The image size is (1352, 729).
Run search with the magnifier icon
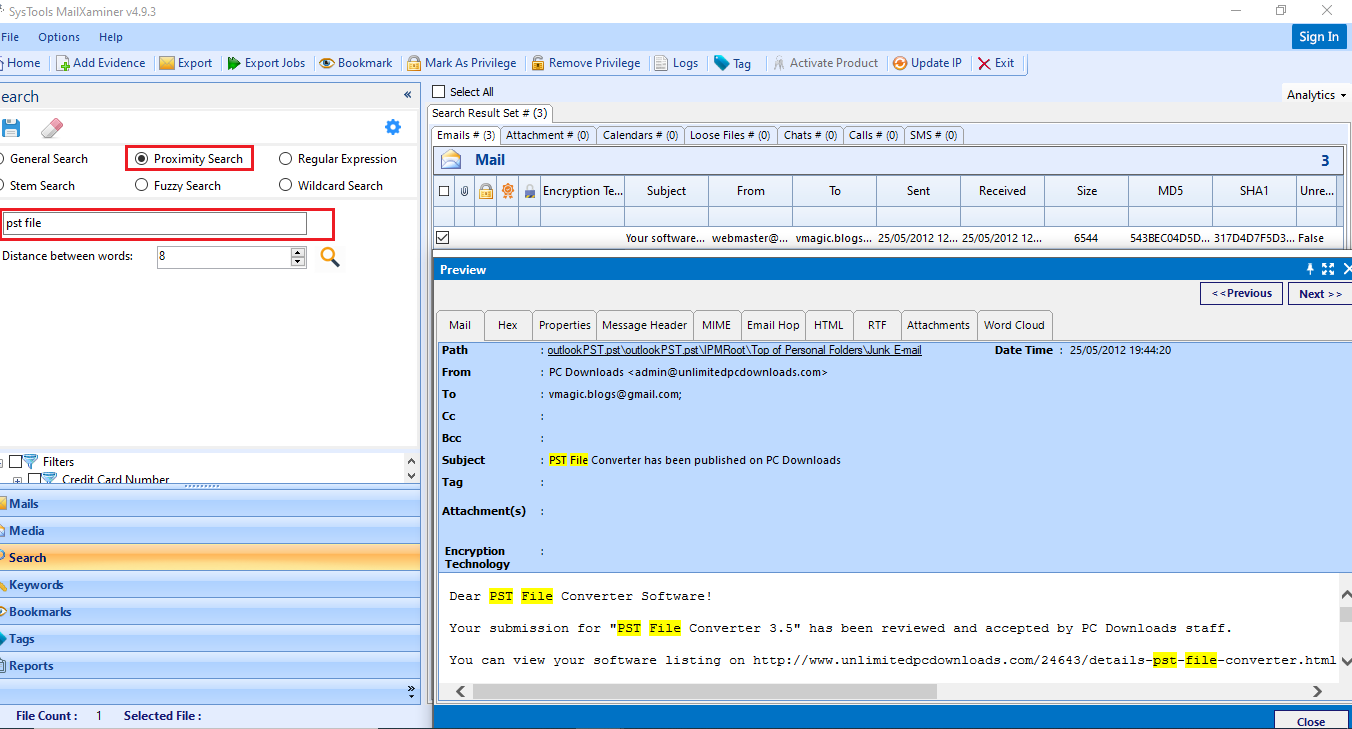[x=329, y=257]
